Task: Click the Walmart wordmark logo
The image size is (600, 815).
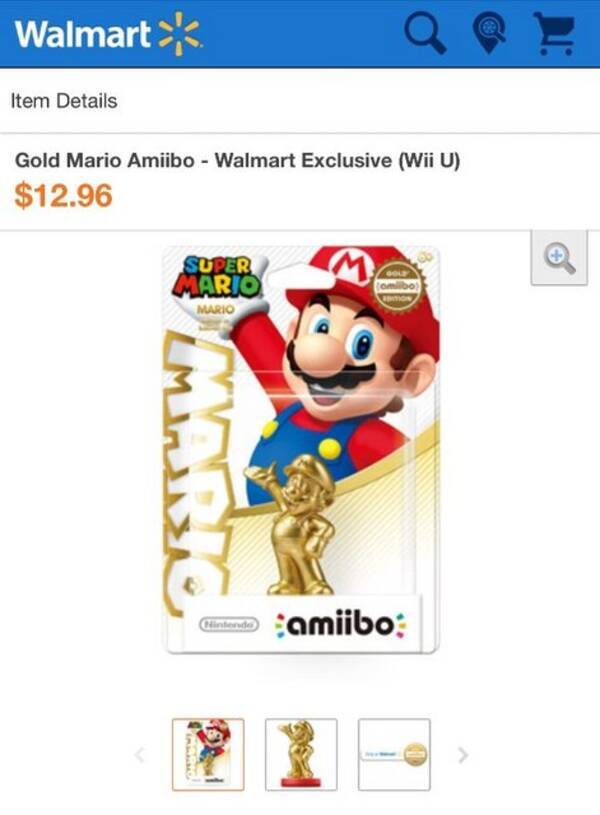Action: click(83, 34)
